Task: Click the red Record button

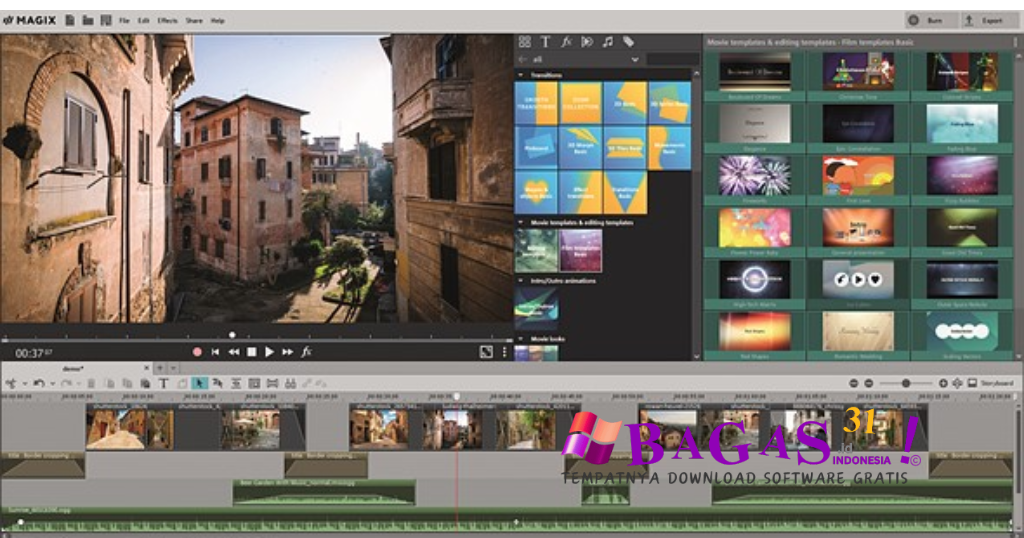Action: [x=197, y=352]
